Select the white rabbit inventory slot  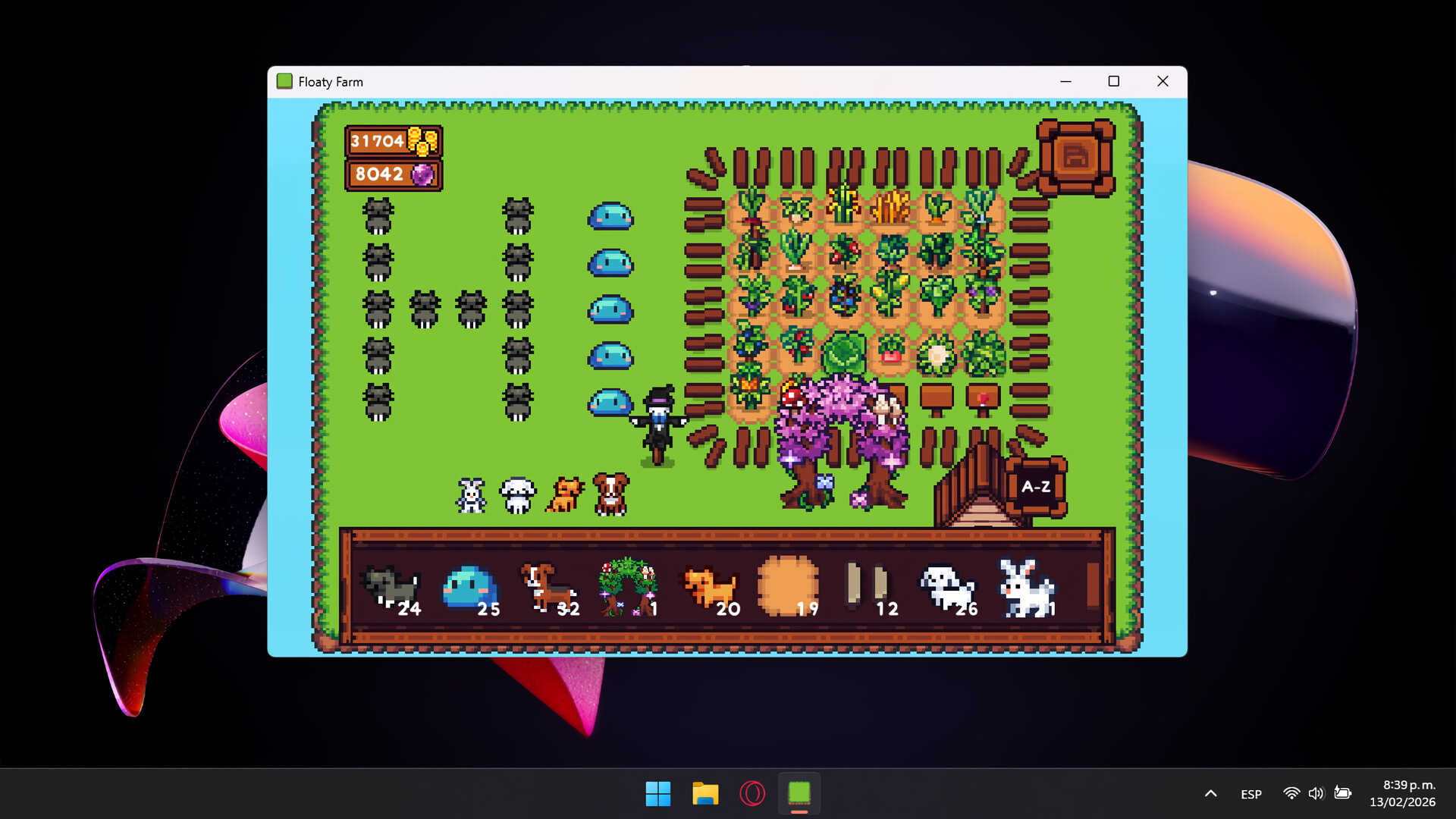pyautogui.click(x=1026, y=584)
